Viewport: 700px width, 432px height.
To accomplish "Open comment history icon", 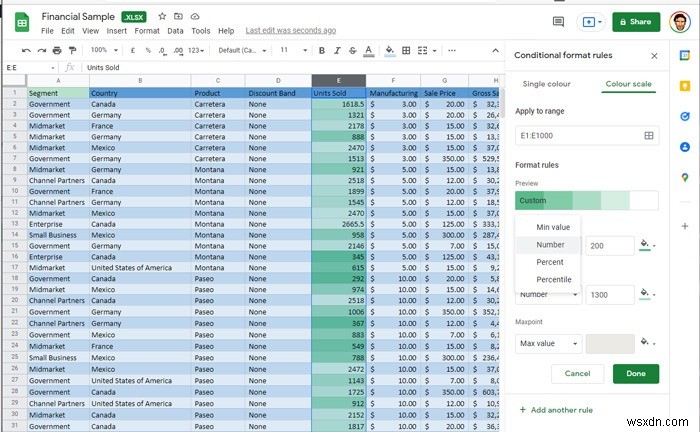I will coord(558,22).
